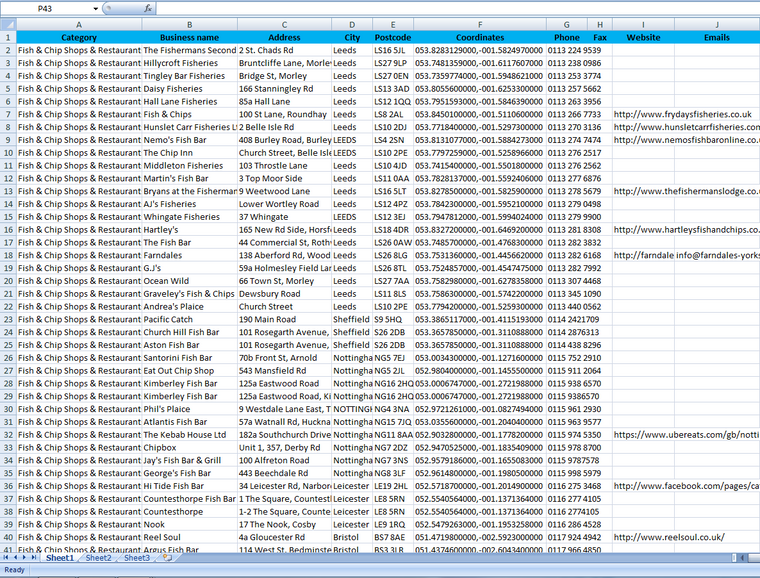This screenshot has height=578, width=760.
Task: Select row 1 header
Action: pos(8,37)
